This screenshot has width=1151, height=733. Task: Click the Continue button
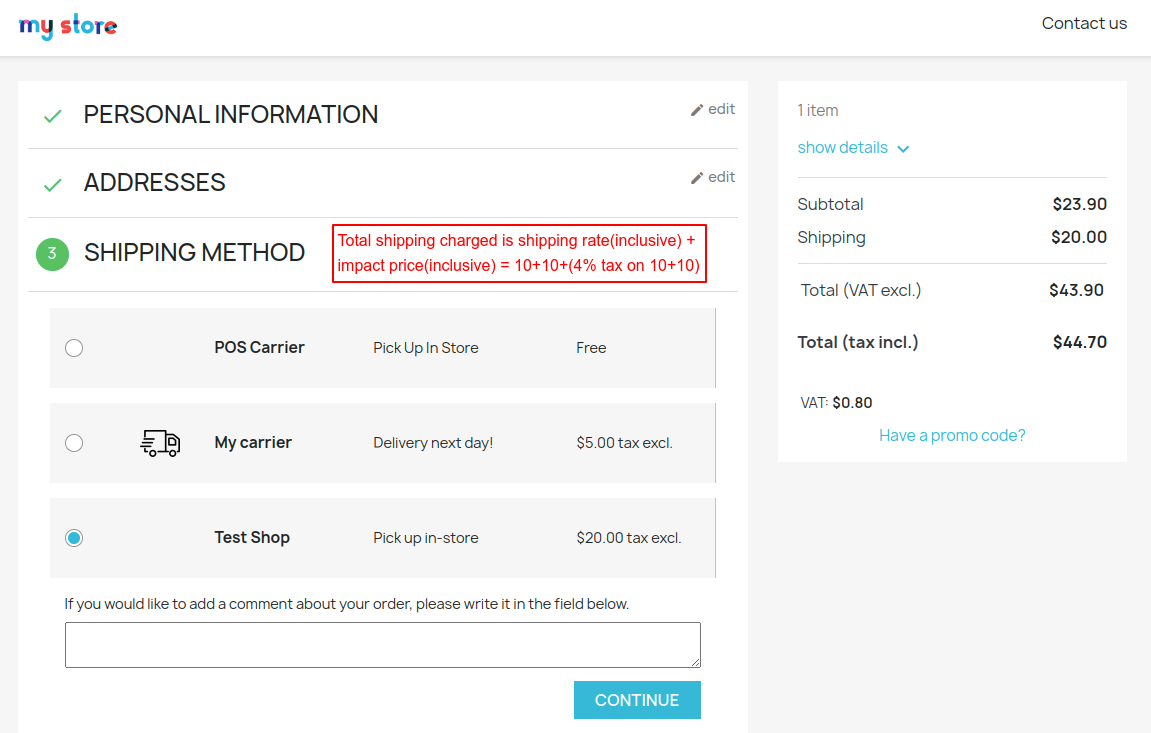pos(637,700)
